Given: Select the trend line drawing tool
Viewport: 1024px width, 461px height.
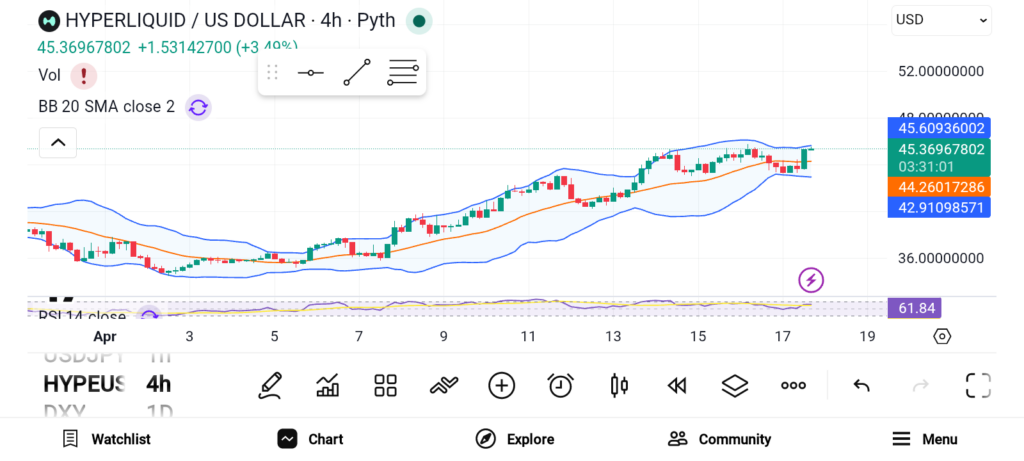Looking at the screenshot, I should pos(357,73).
